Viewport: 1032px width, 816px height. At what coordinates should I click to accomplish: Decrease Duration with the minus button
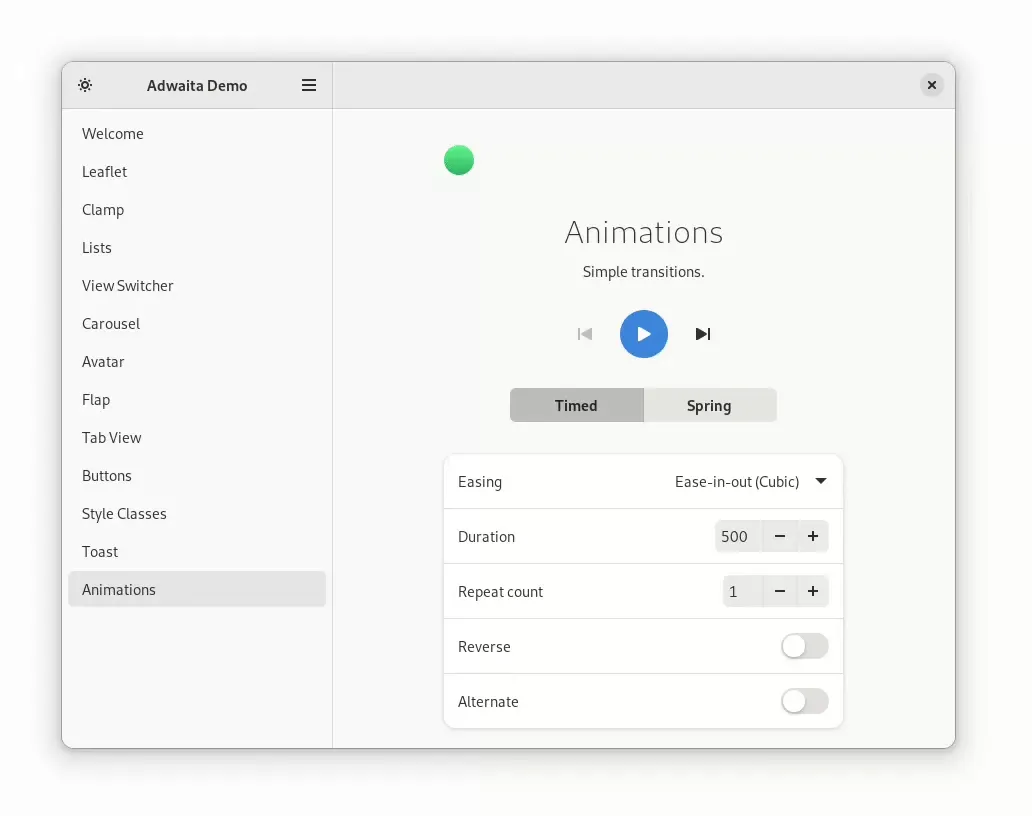click(x=780, y=537)
